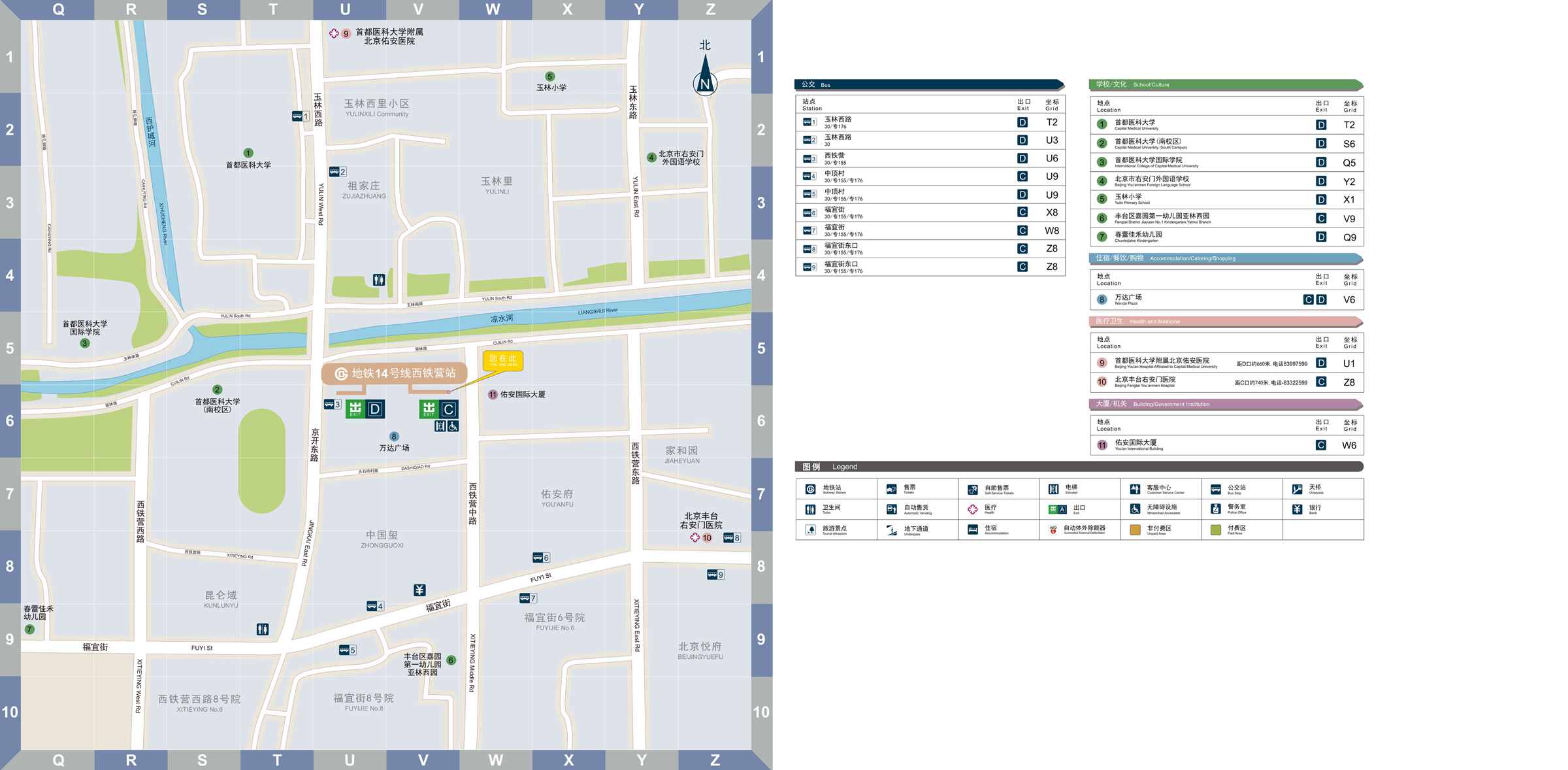
Task: Click the yellow 'You are here' marker
Action: coord(503,360)
